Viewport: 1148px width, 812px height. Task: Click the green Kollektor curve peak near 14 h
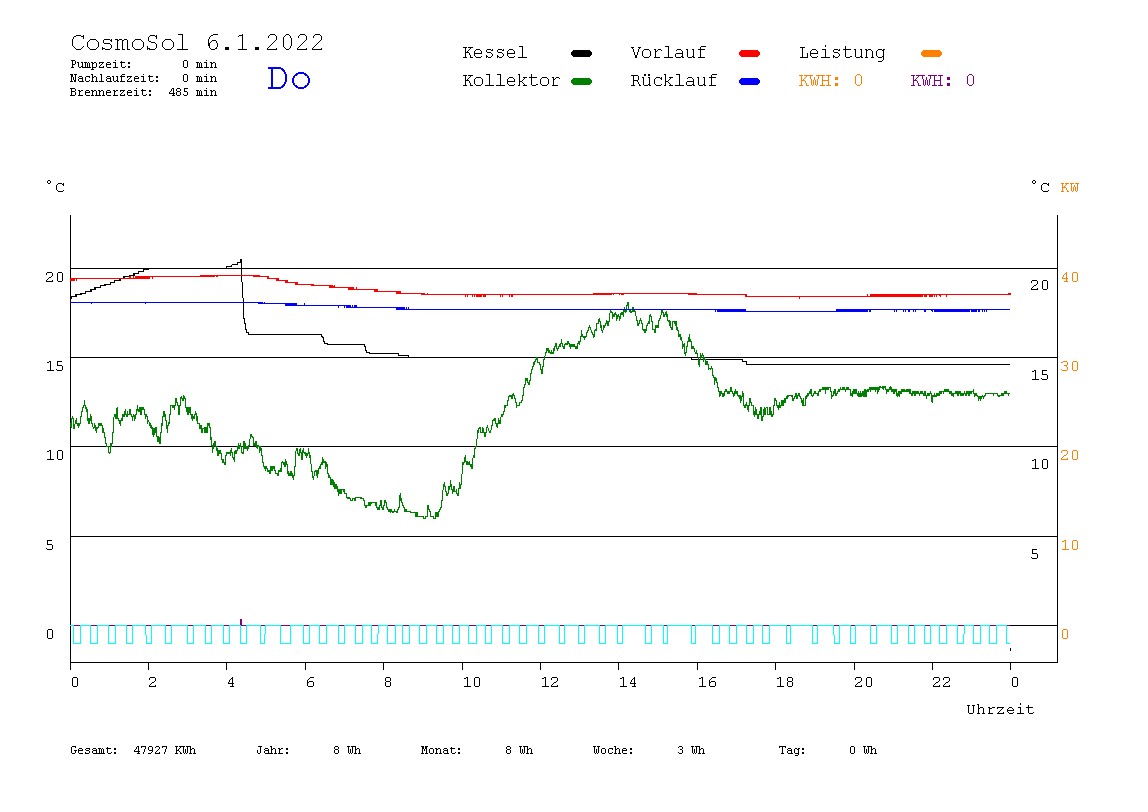627,305
